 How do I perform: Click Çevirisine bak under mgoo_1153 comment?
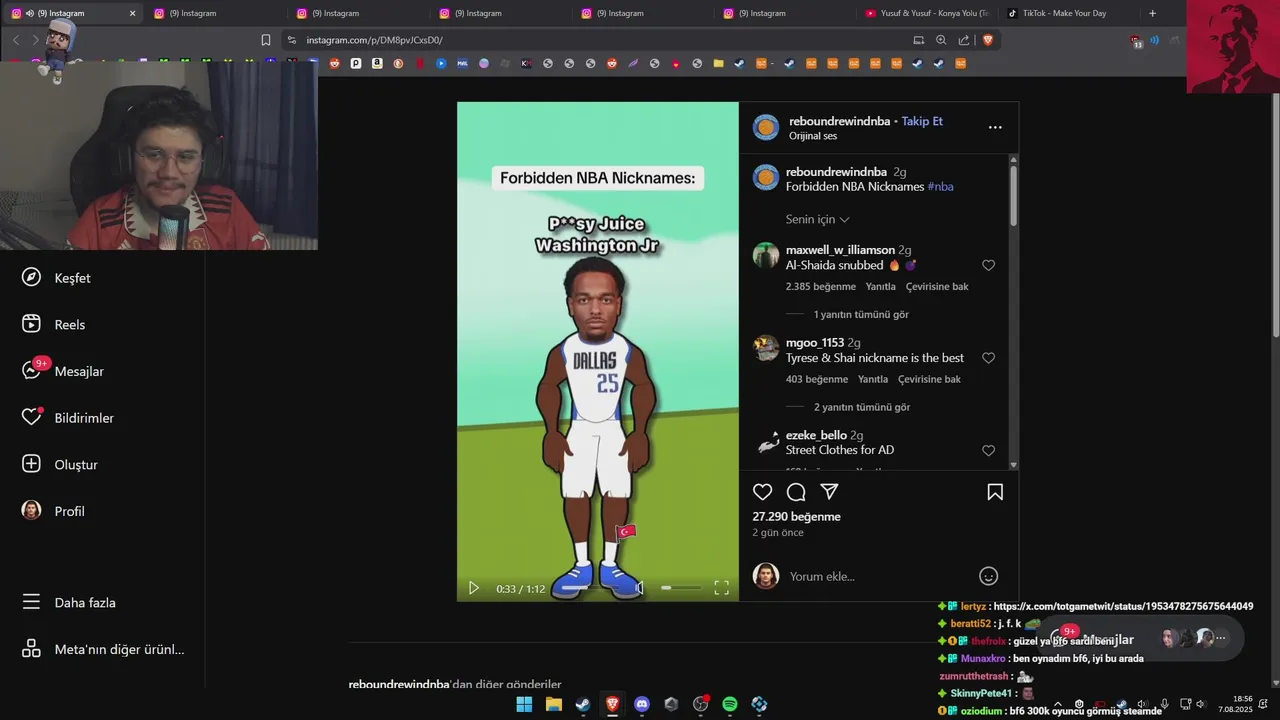[x=929, y=379]
